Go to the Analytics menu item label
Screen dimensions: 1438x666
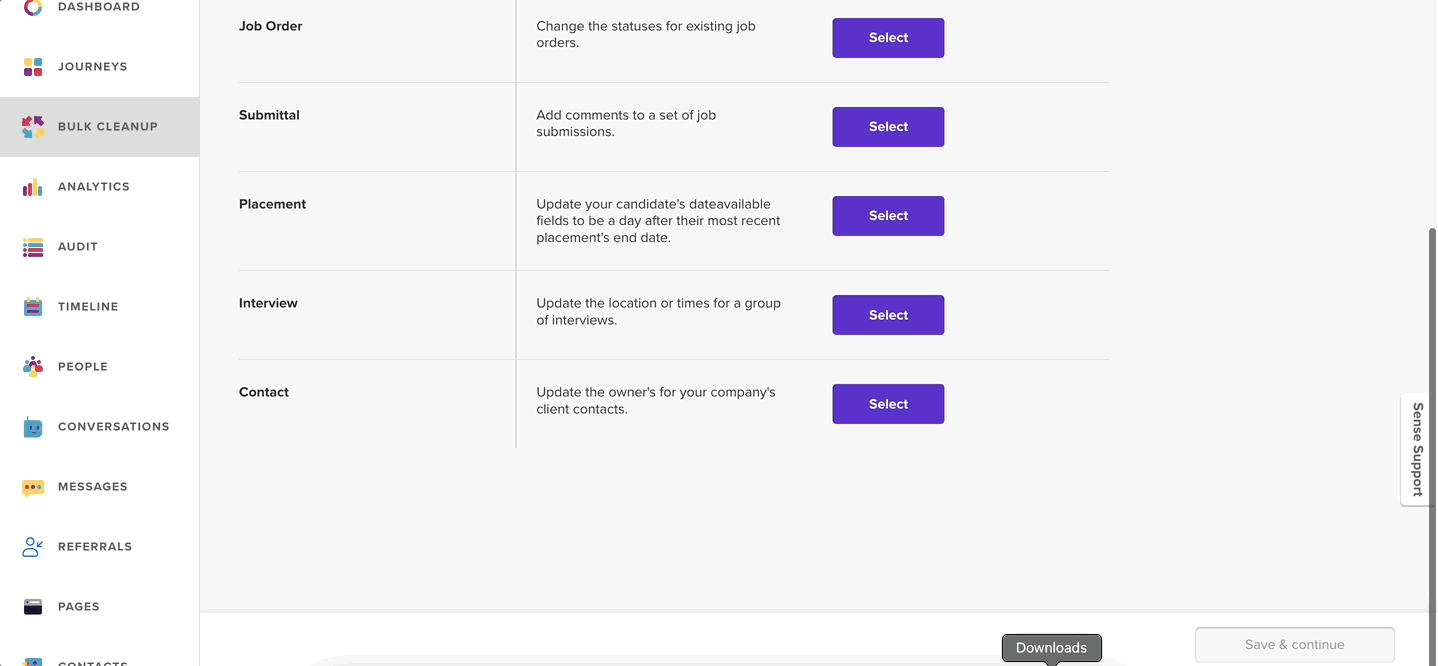[94, 187]
